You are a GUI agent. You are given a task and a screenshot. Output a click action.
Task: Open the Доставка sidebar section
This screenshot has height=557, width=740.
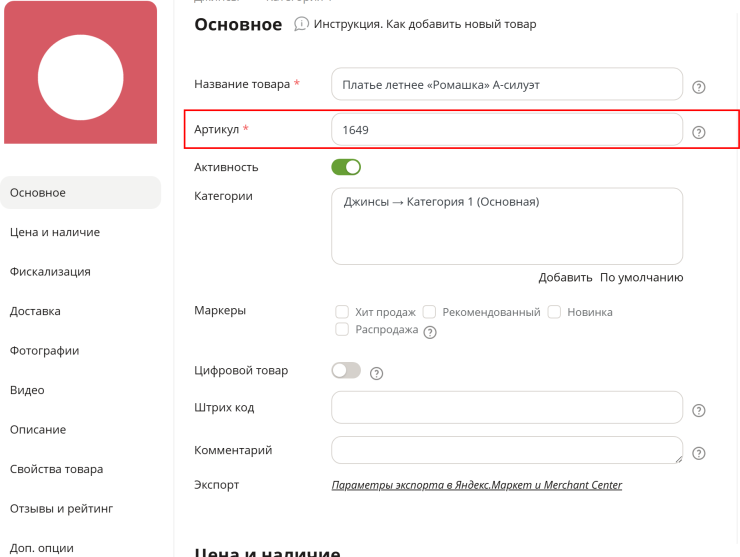pos(35,312)
